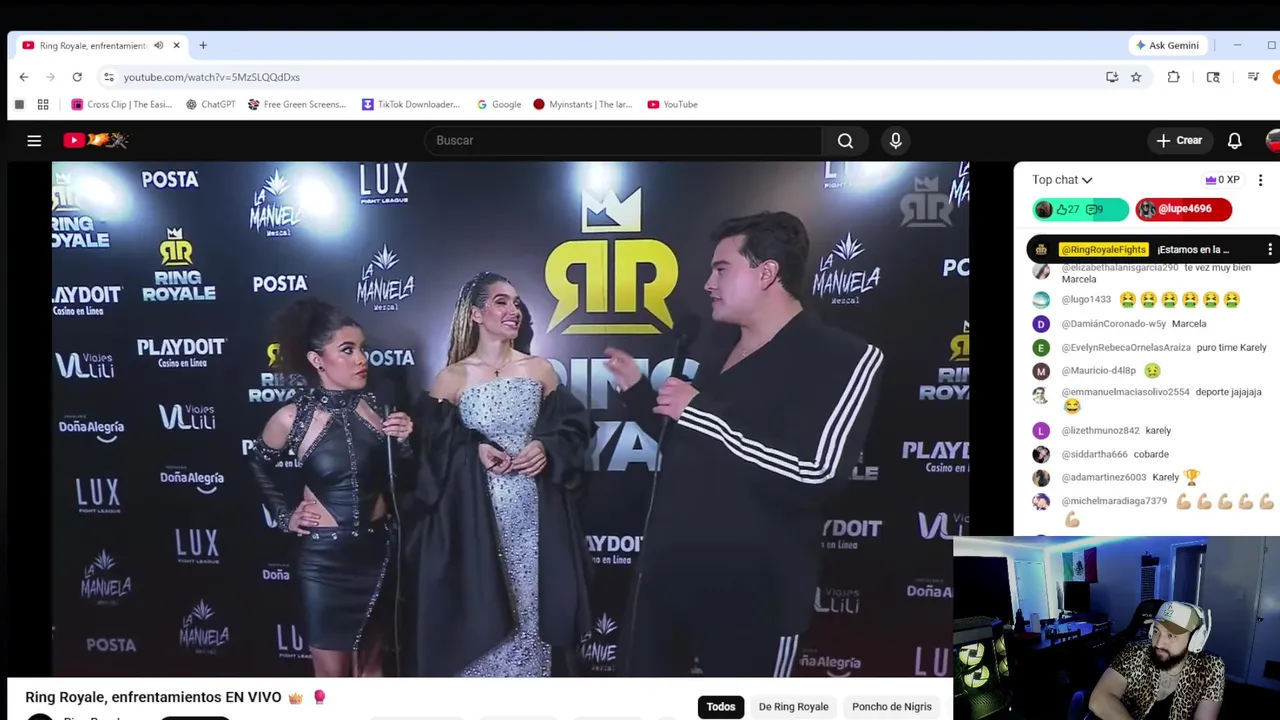This screenshot has width=1280, height=720.
Task: Mute the tab via its speaker icon
Action: (158, 45)
